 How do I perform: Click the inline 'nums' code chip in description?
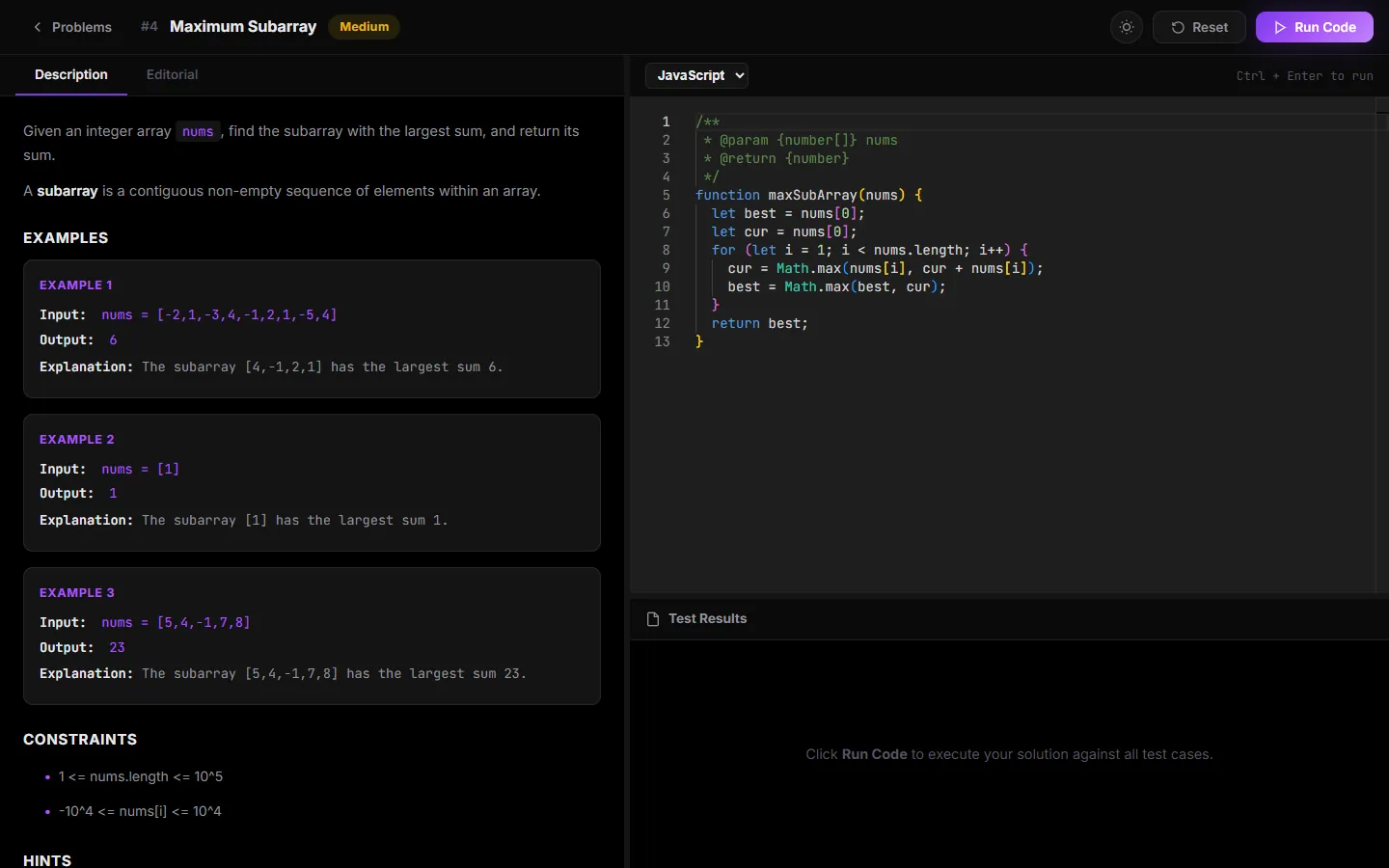pos(198,131)
